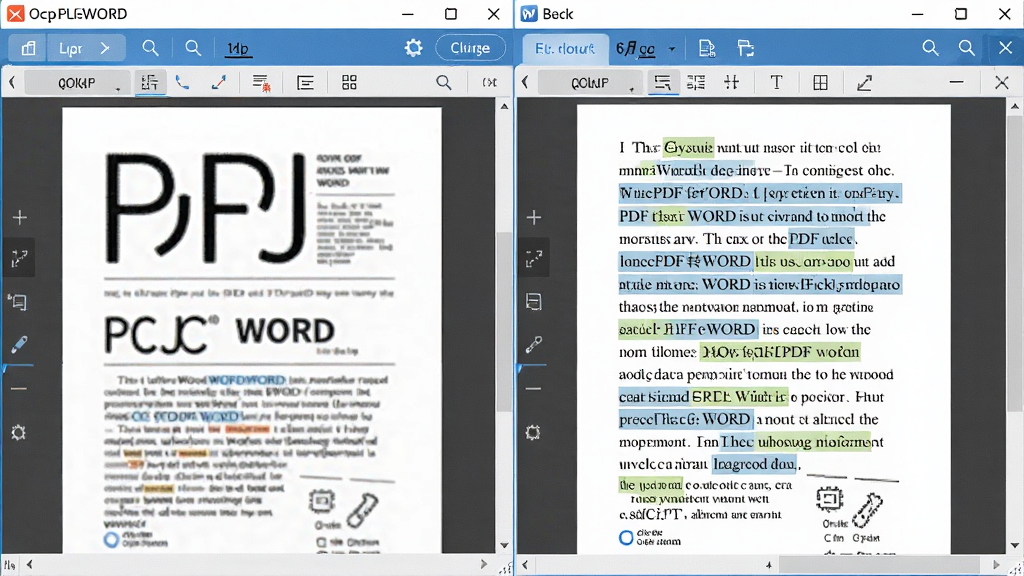Click the second magnifier icon in OcpPLEWORD
1024x576 pixels.
tap(193, 48)
